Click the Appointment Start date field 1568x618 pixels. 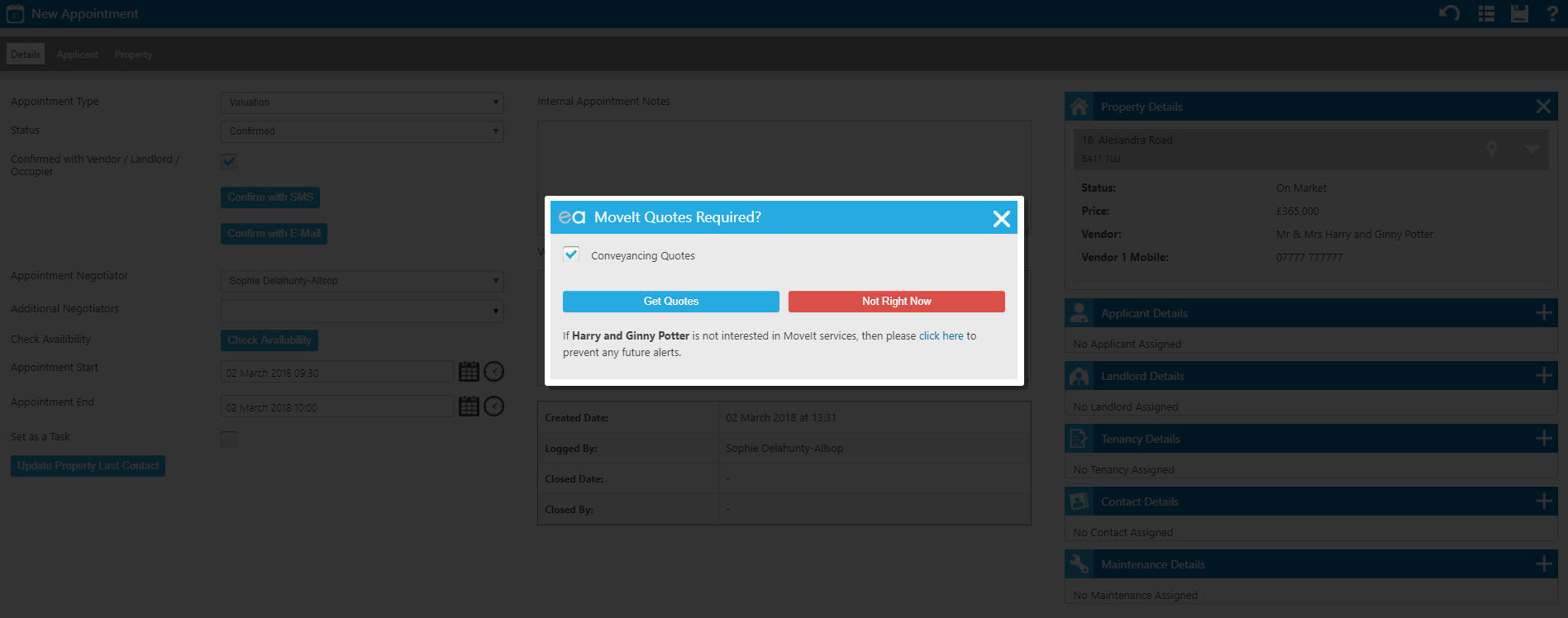[337, 373]
